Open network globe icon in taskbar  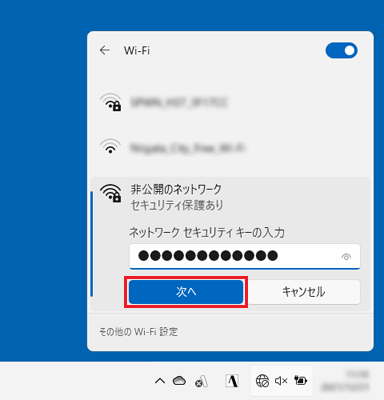[x=262, y=381]
